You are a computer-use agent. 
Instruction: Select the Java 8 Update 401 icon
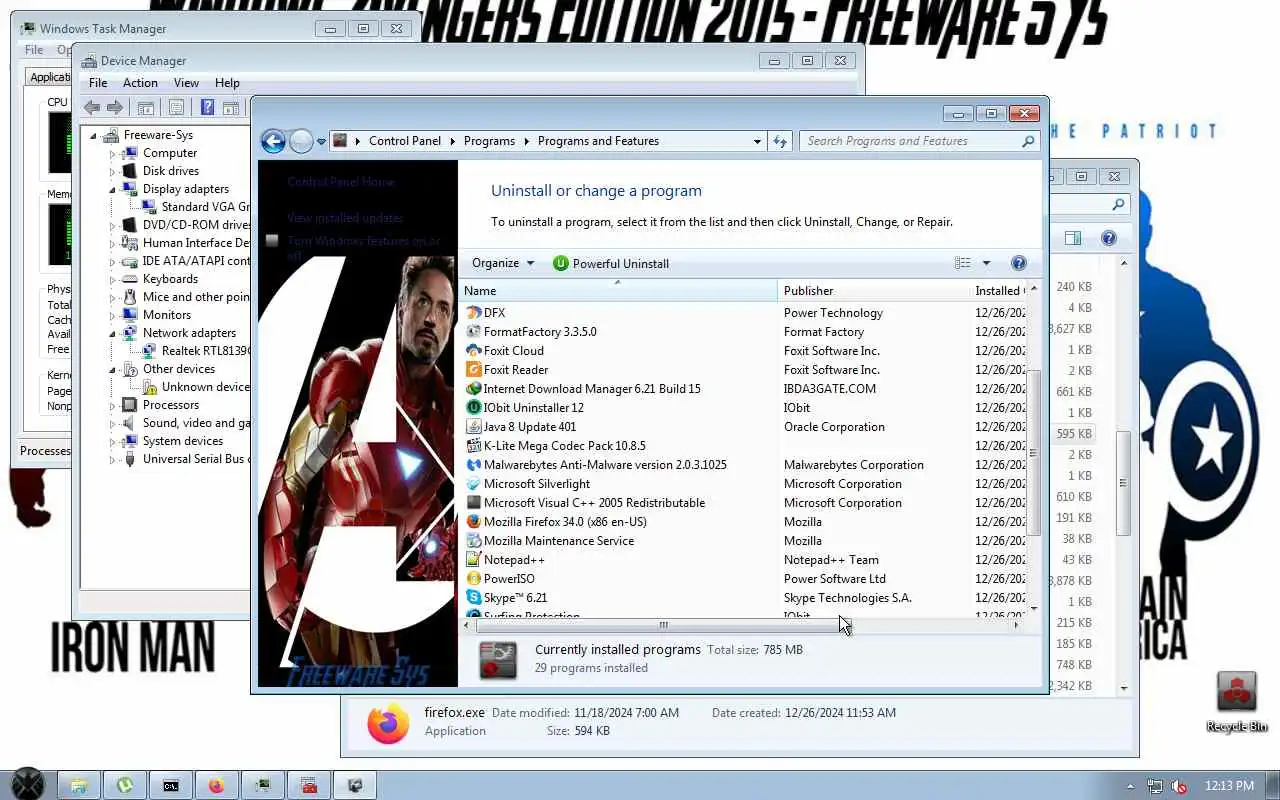[x=474, y=427]
